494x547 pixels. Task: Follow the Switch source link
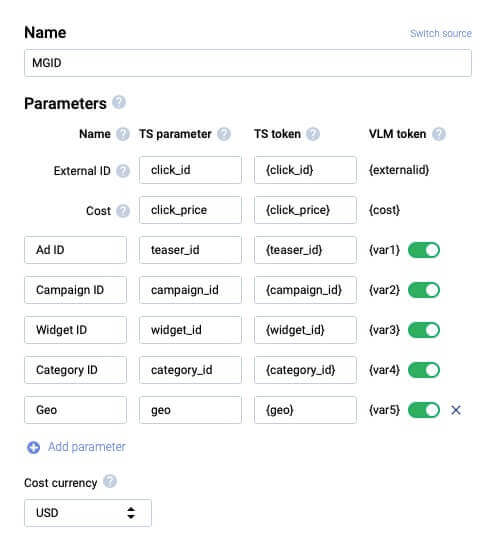(441, 33)
